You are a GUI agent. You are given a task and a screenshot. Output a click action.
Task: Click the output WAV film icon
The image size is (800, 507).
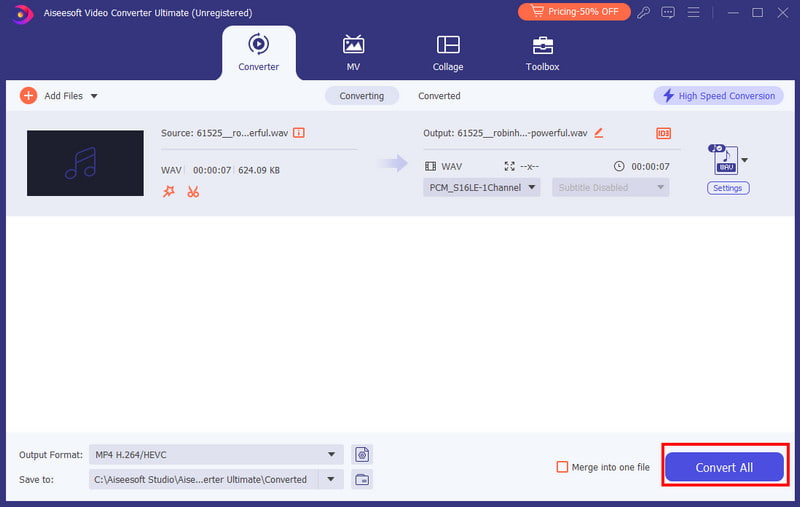coord(431,166)
